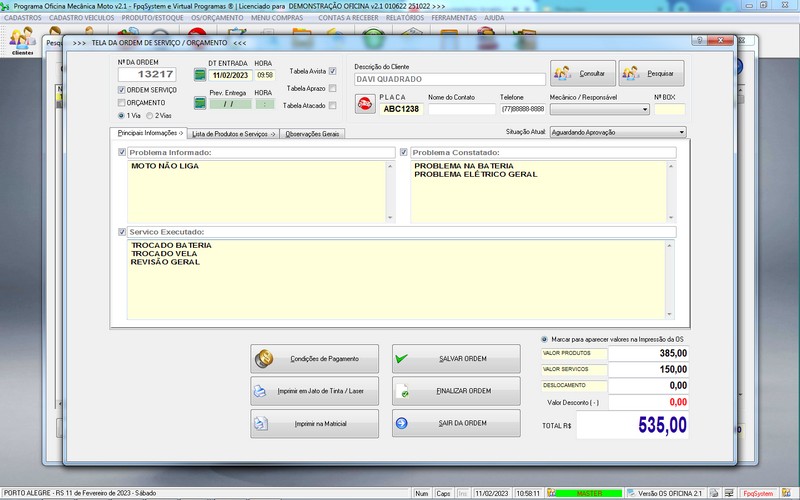Open the FERRAMENTAS menu

(454, 18)
